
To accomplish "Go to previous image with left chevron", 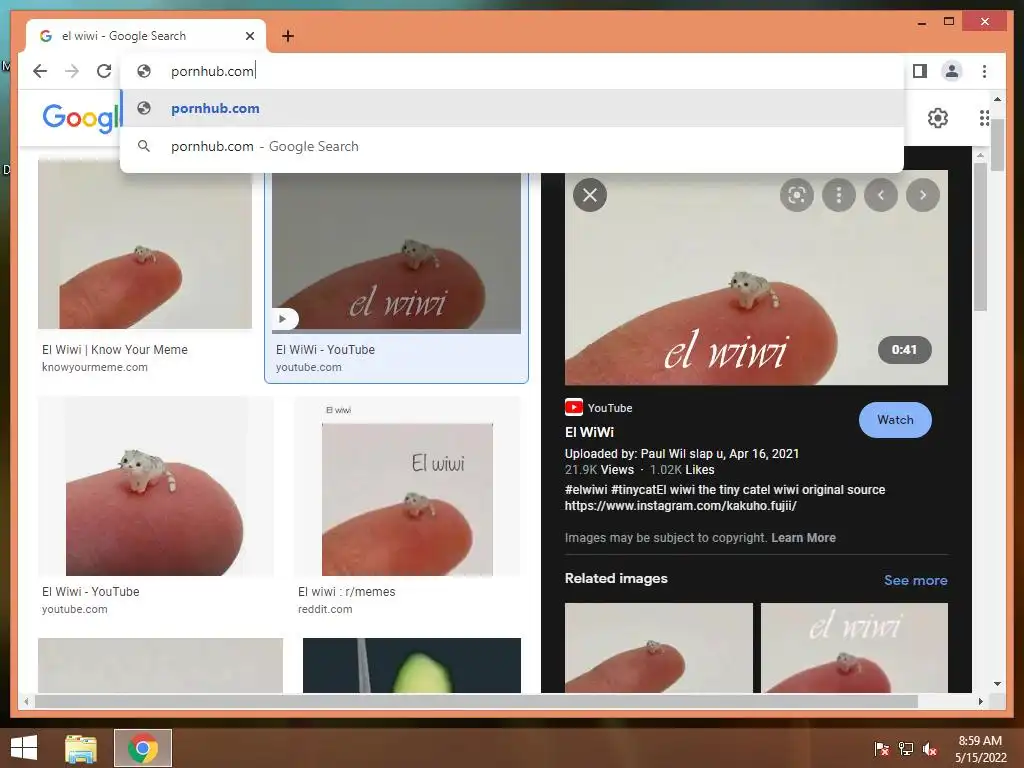I will [881, 195].
